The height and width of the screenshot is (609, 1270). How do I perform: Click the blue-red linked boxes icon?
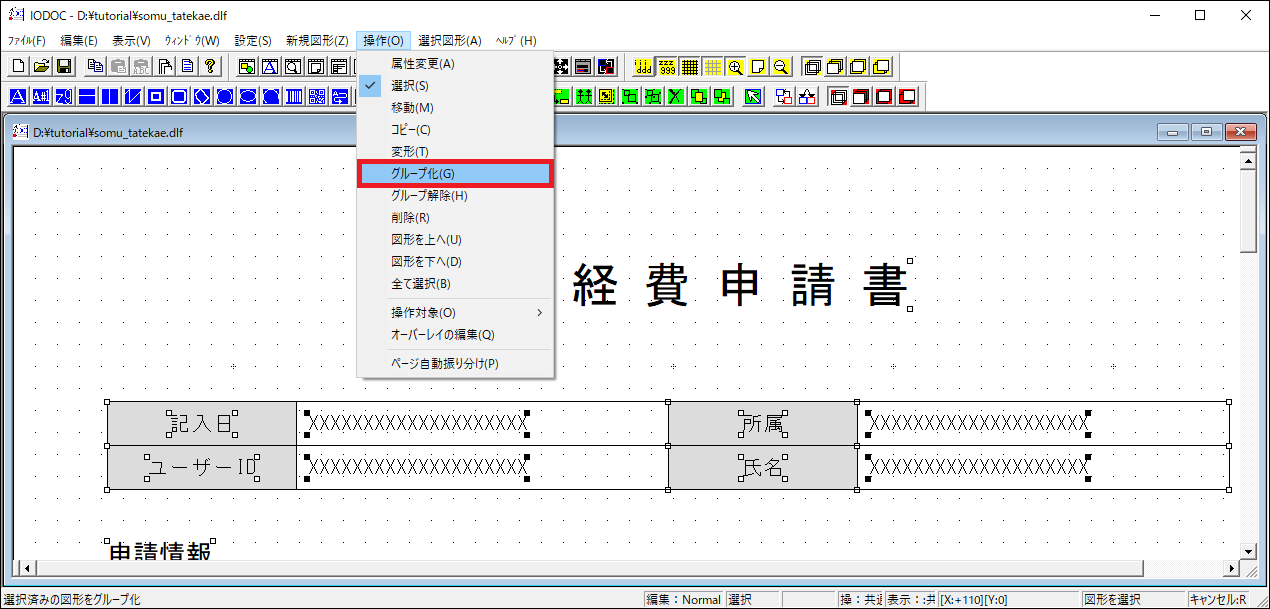click(784, 97)
